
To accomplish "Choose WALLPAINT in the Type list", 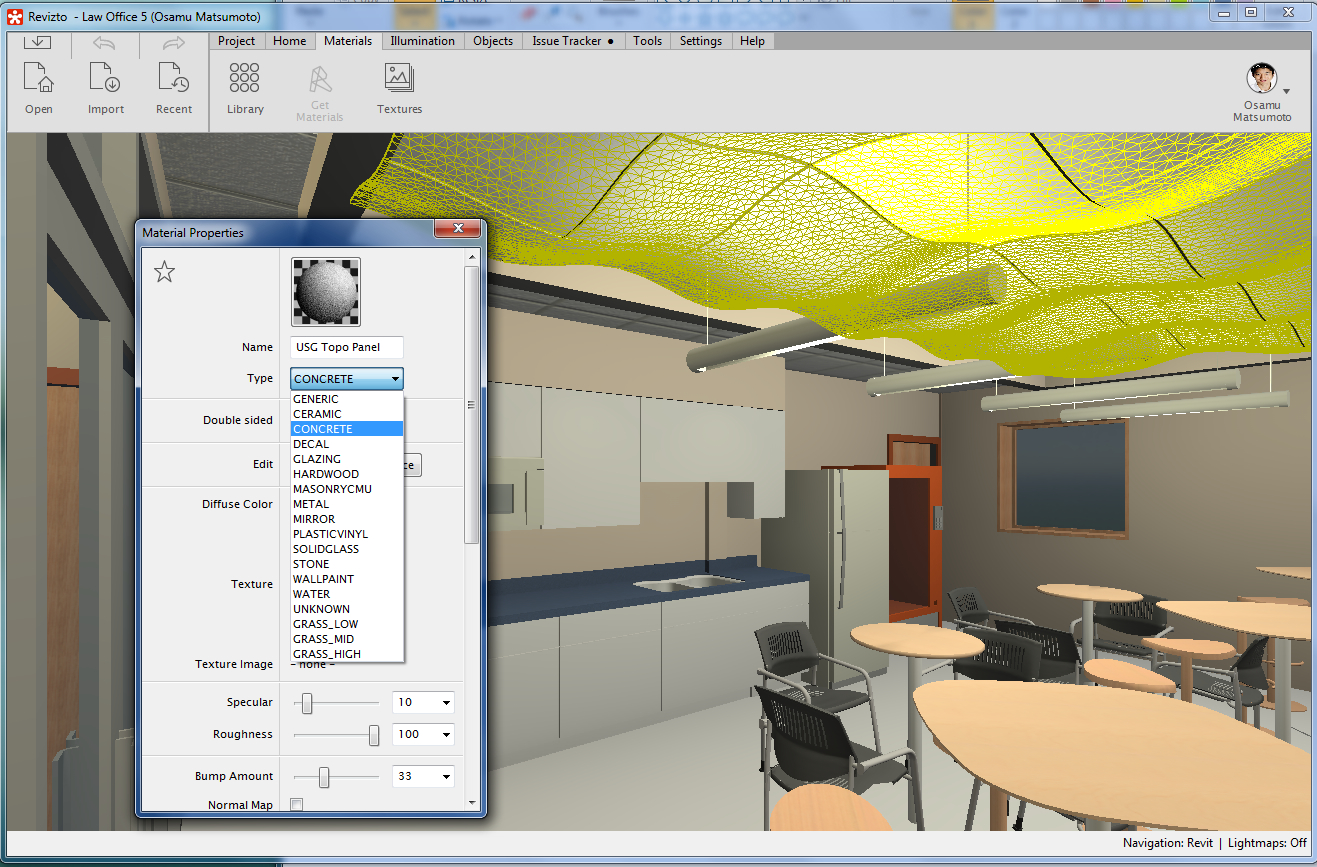I will (347, 579).
